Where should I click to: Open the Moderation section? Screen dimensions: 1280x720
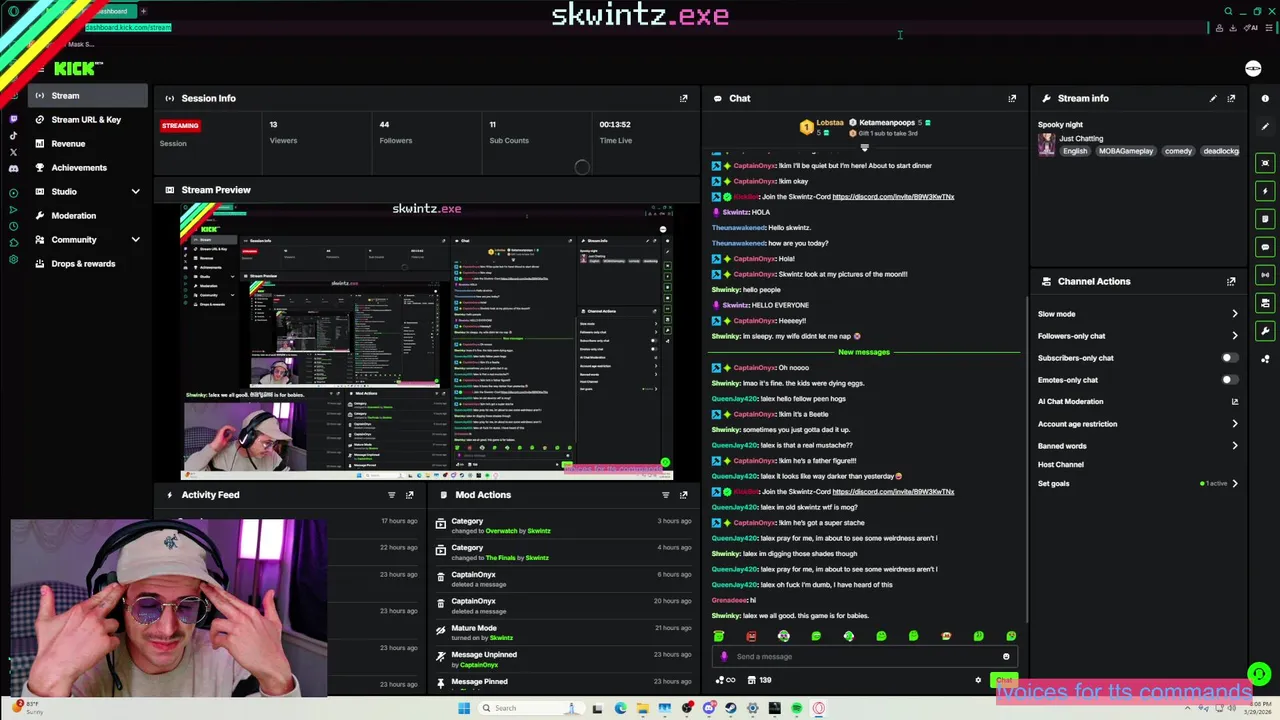[x=87, y=216]
